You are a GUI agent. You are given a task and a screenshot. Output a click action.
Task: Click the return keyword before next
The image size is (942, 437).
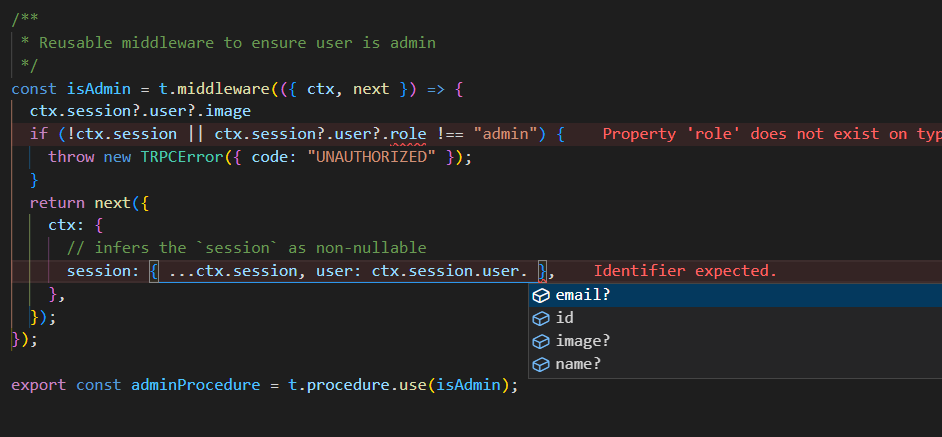point(58,202)
